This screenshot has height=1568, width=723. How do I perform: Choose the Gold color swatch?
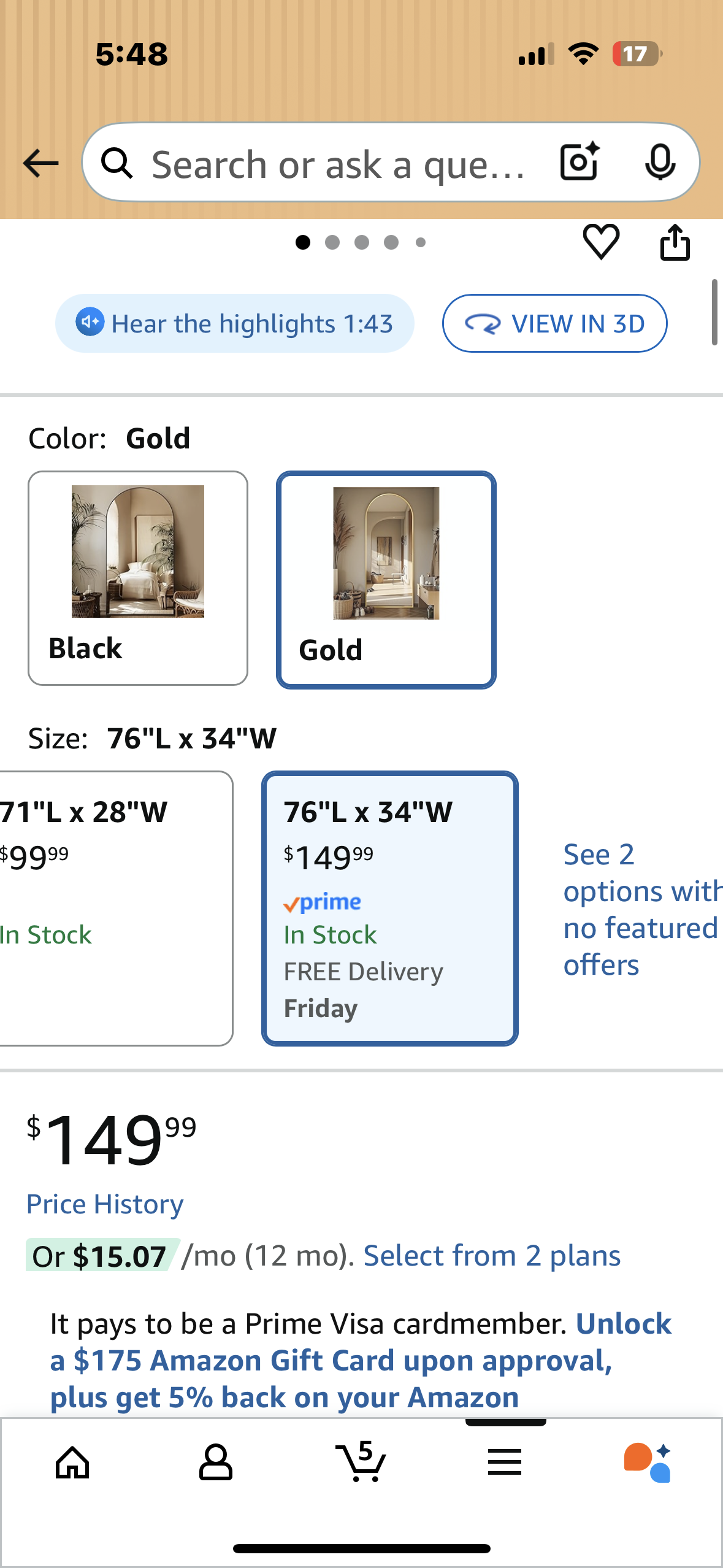tap(385, 577)
